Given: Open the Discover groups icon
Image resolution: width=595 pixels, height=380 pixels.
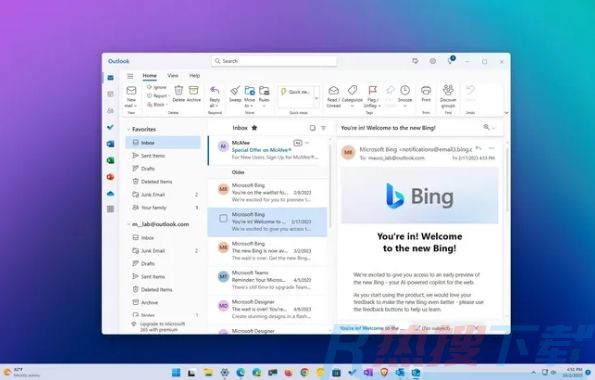Looking at the screenshot, I should 448,90.
